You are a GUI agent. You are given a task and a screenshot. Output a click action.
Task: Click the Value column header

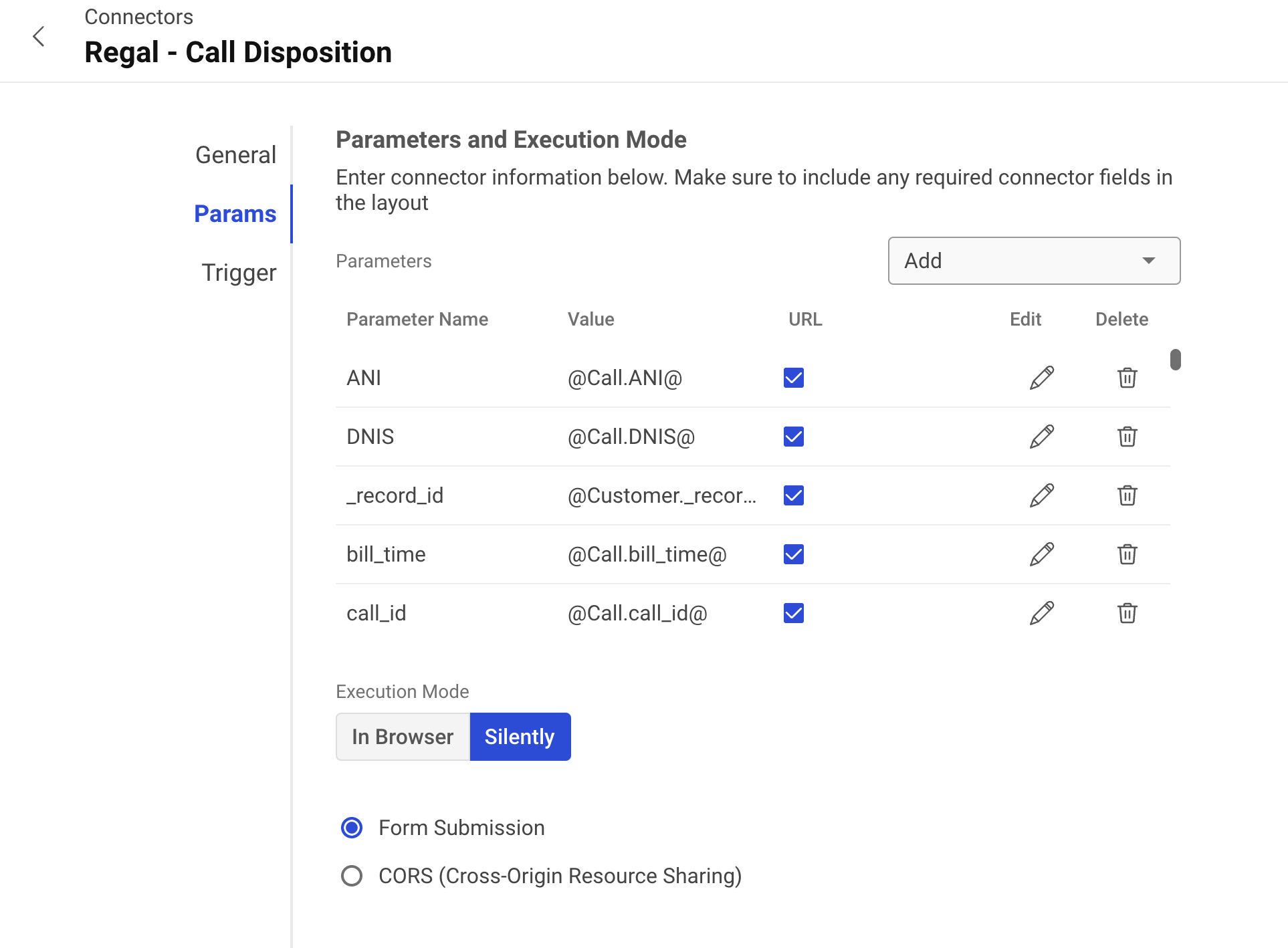[x=591, y=319]
